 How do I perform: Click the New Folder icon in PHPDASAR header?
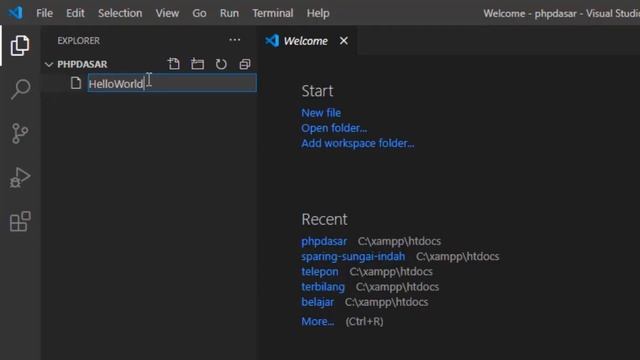[198, 64]
